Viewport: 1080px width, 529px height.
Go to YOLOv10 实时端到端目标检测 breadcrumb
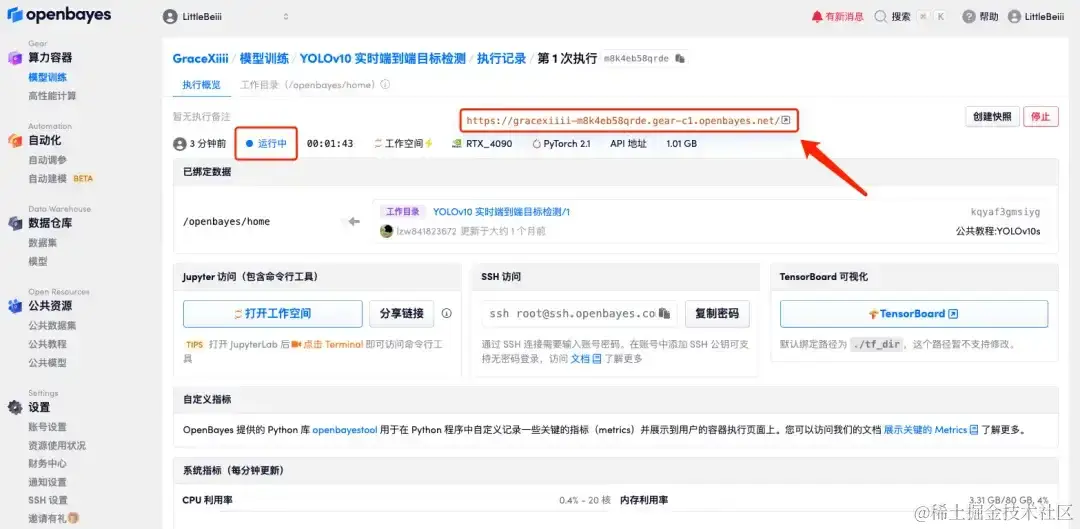(x=382, y=59)
